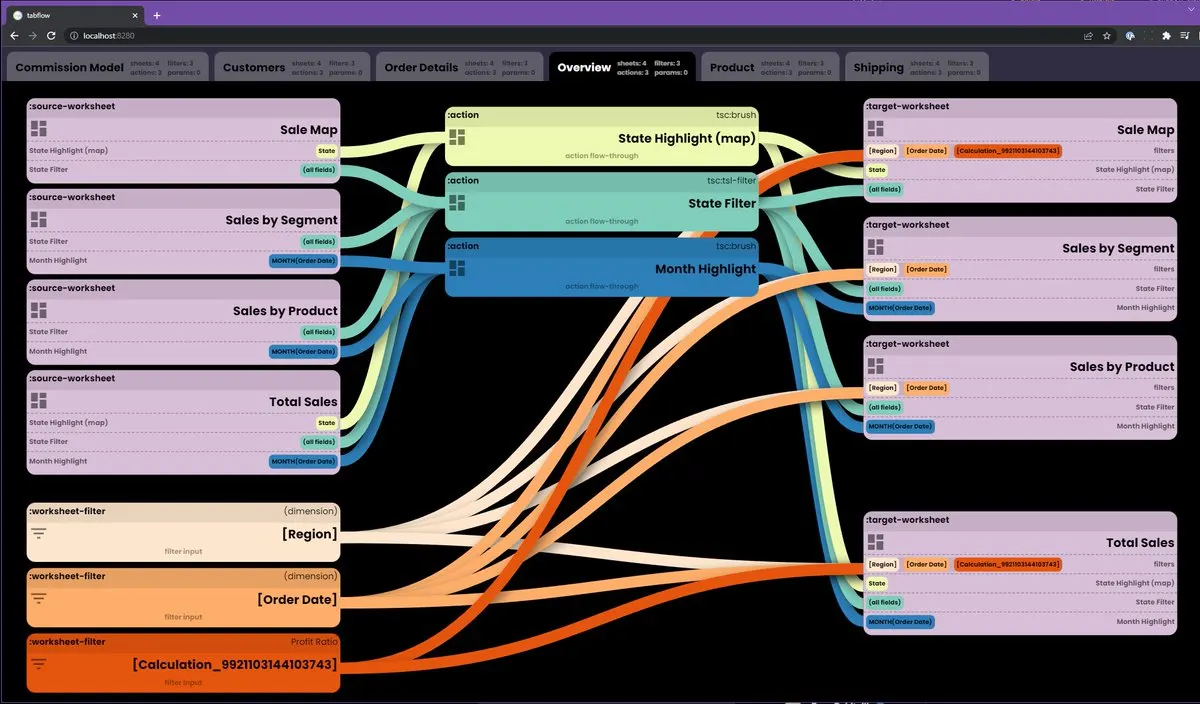The image size is (1200, 704).
Task: Click Sales by Product source worksheet title
Action: click(285, 310)
